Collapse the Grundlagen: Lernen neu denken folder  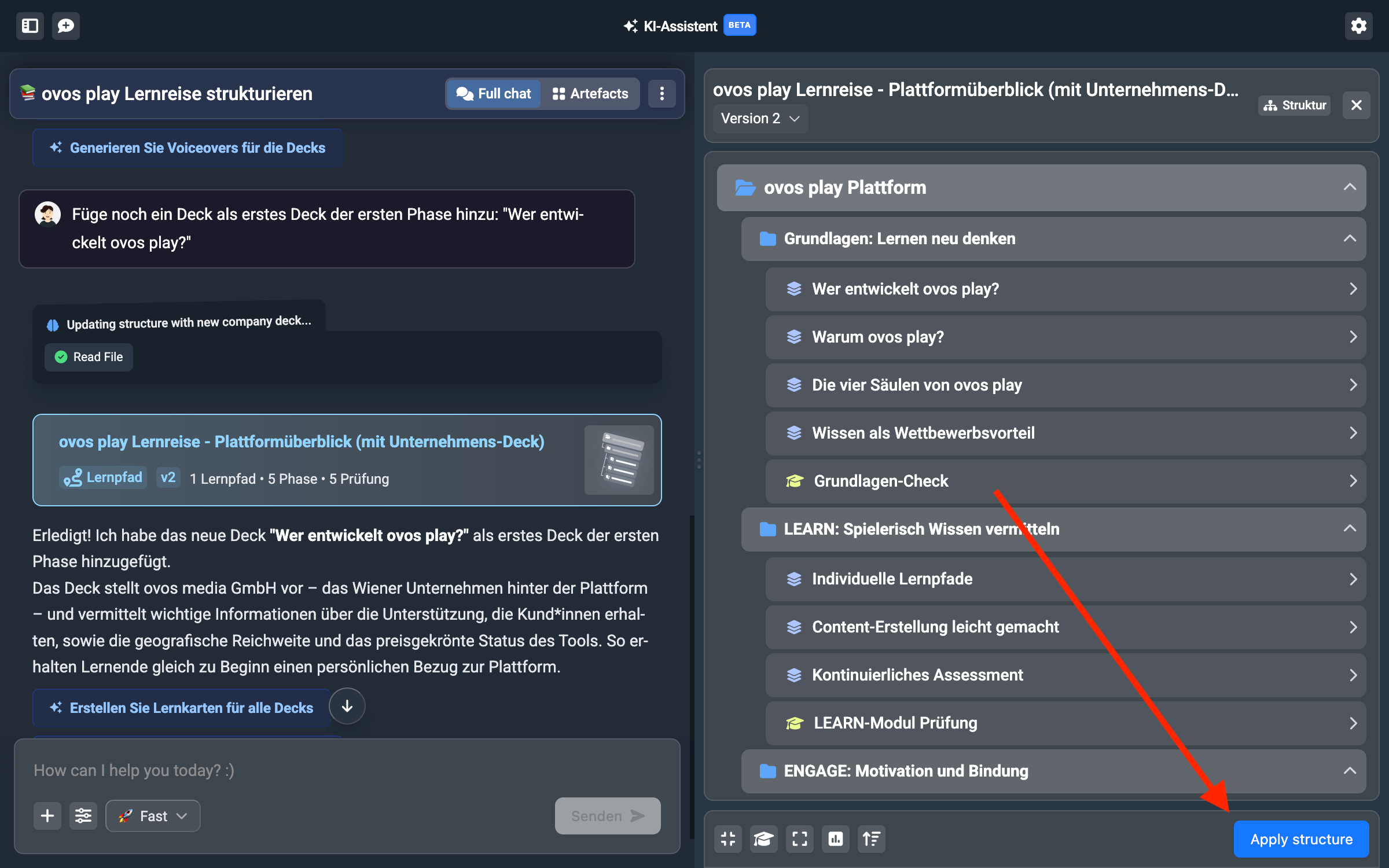1350,239
